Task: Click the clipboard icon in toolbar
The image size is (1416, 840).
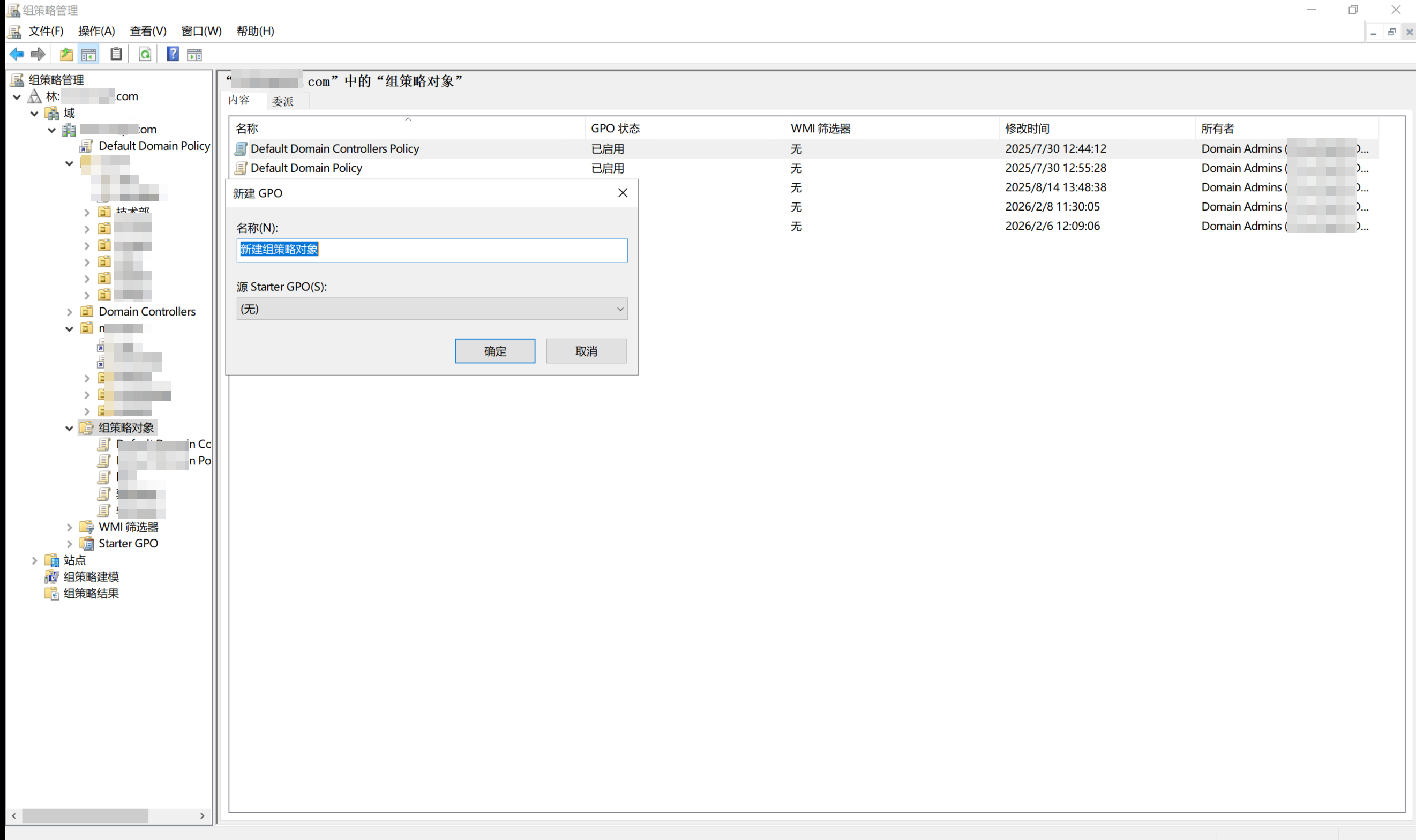Action: tap(116, 54)
